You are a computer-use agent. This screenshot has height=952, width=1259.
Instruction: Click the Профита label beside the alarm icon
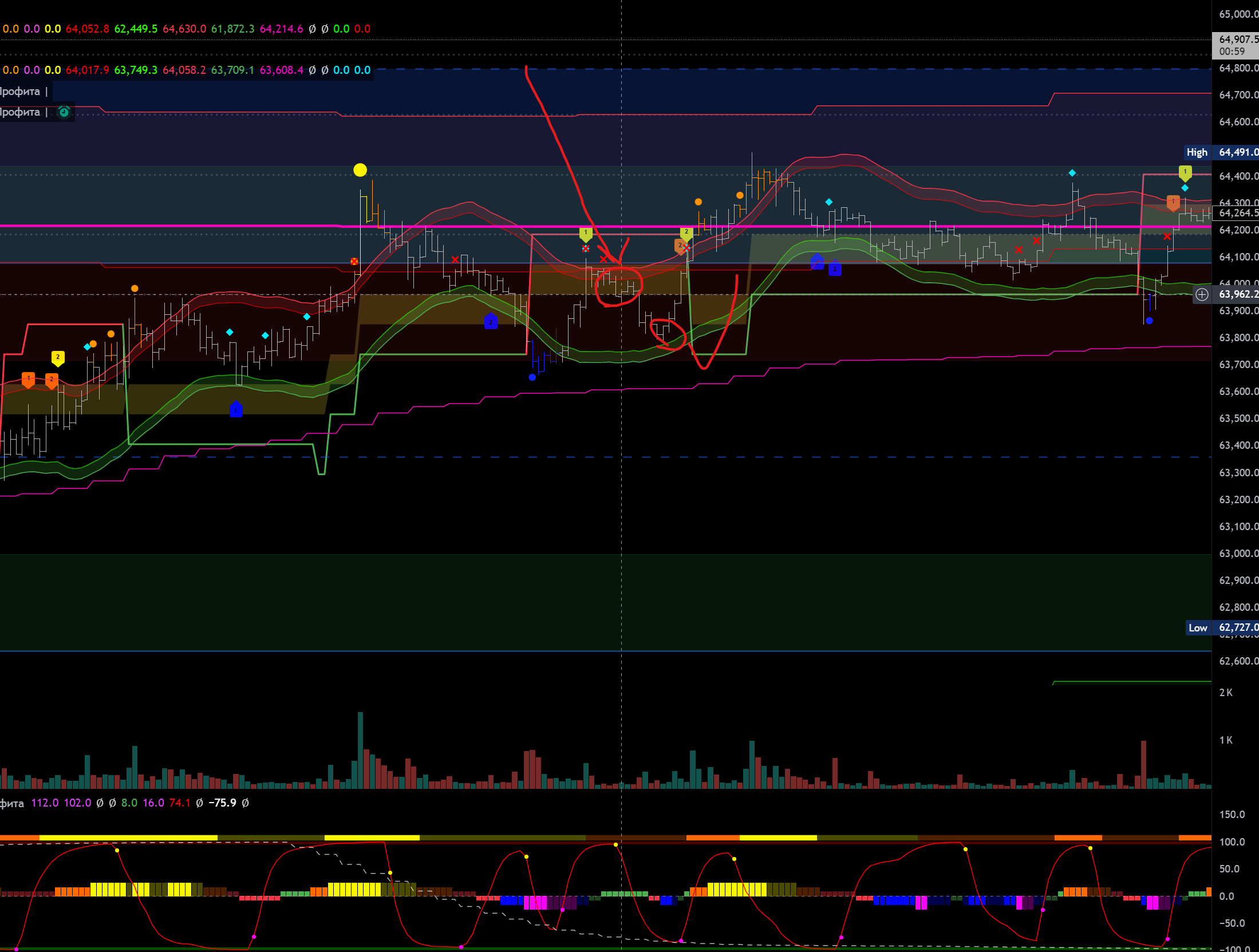[20, 112]
